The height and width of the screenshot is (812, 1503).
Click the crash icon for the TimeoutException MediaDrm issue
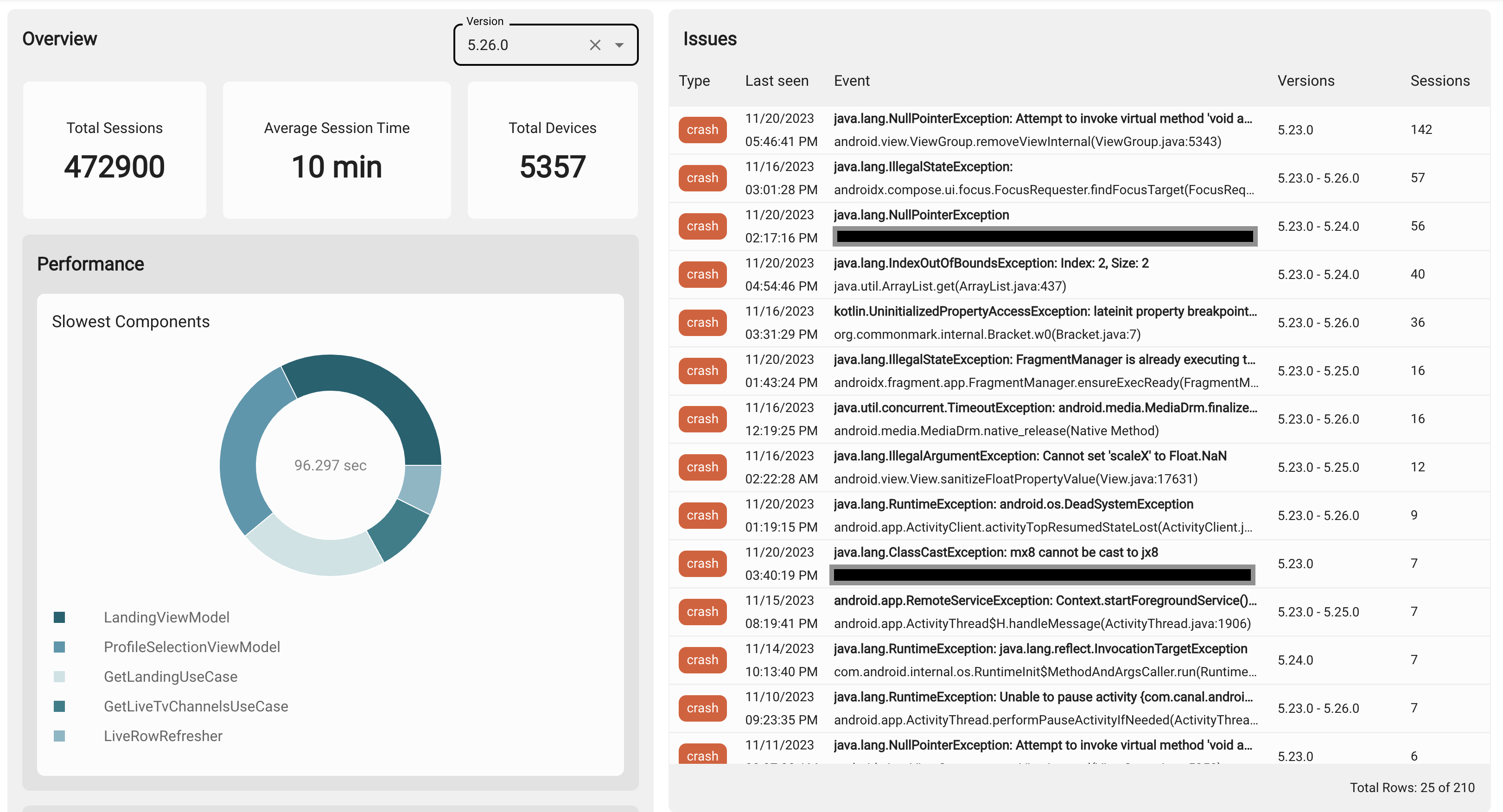[x=702, y=419]
